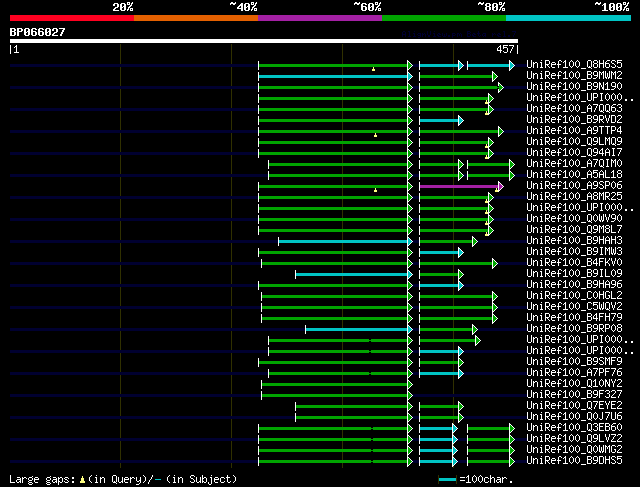Select the UniRef100_B9HAH3 subject name
The width and height of the screenshot is (640, 487).
click(x=574, y=241)
